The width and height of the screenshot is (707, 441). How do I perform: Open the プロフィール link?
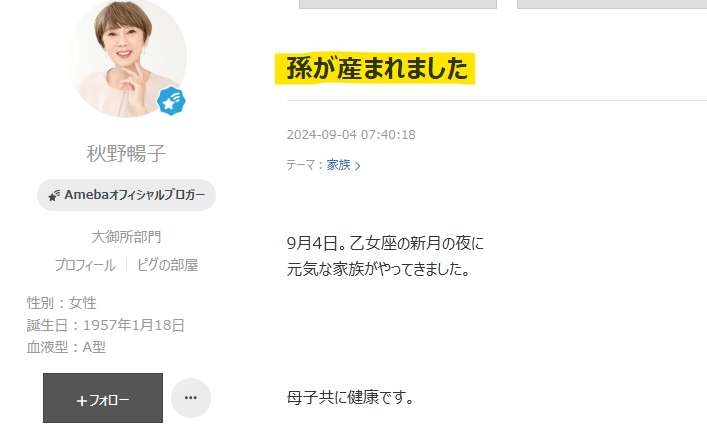pyautogui.click(x=85, y=265)
